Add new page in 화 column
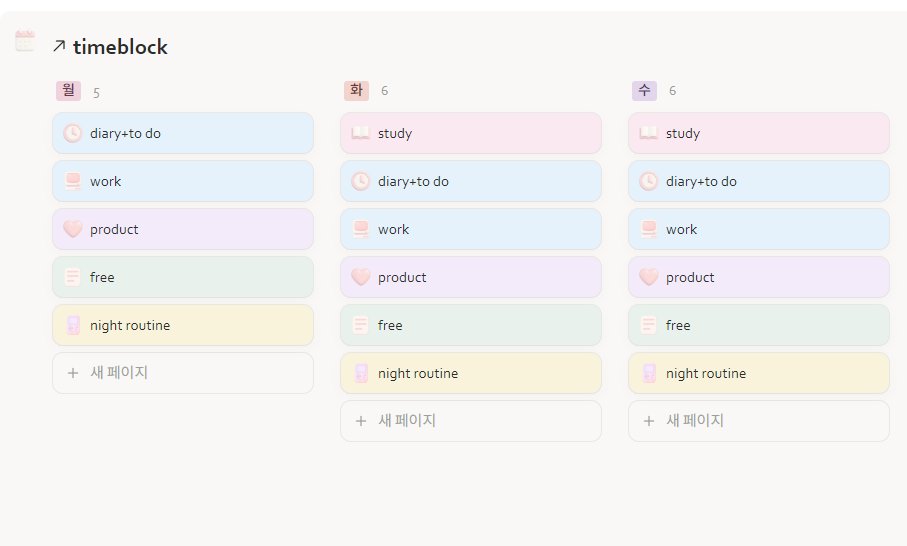The image size is (907, 546). pyautogui.click(x=471, y=421)
